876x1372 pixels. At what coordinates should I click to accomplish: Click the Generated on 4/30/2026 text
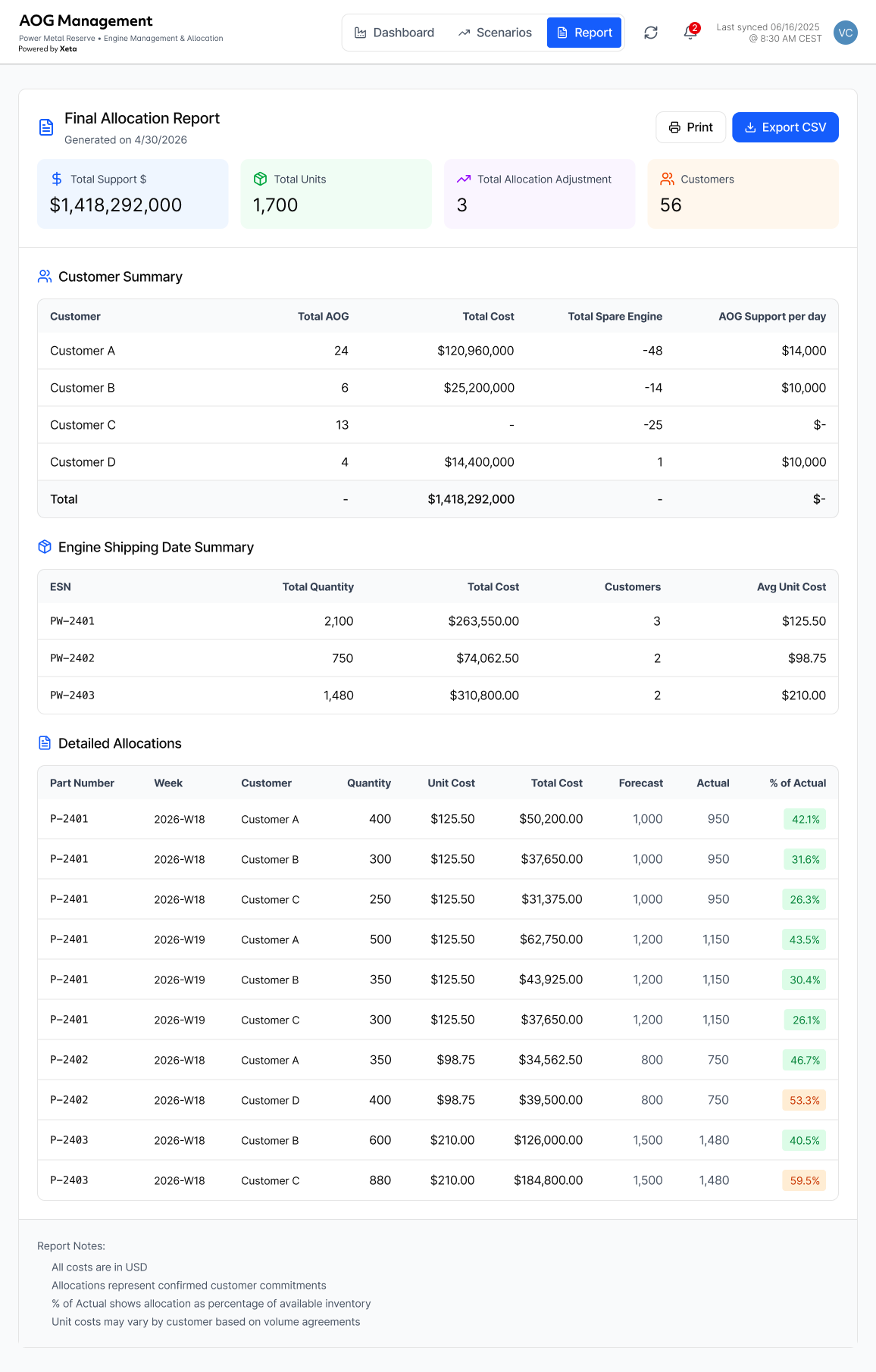point(126,139)
